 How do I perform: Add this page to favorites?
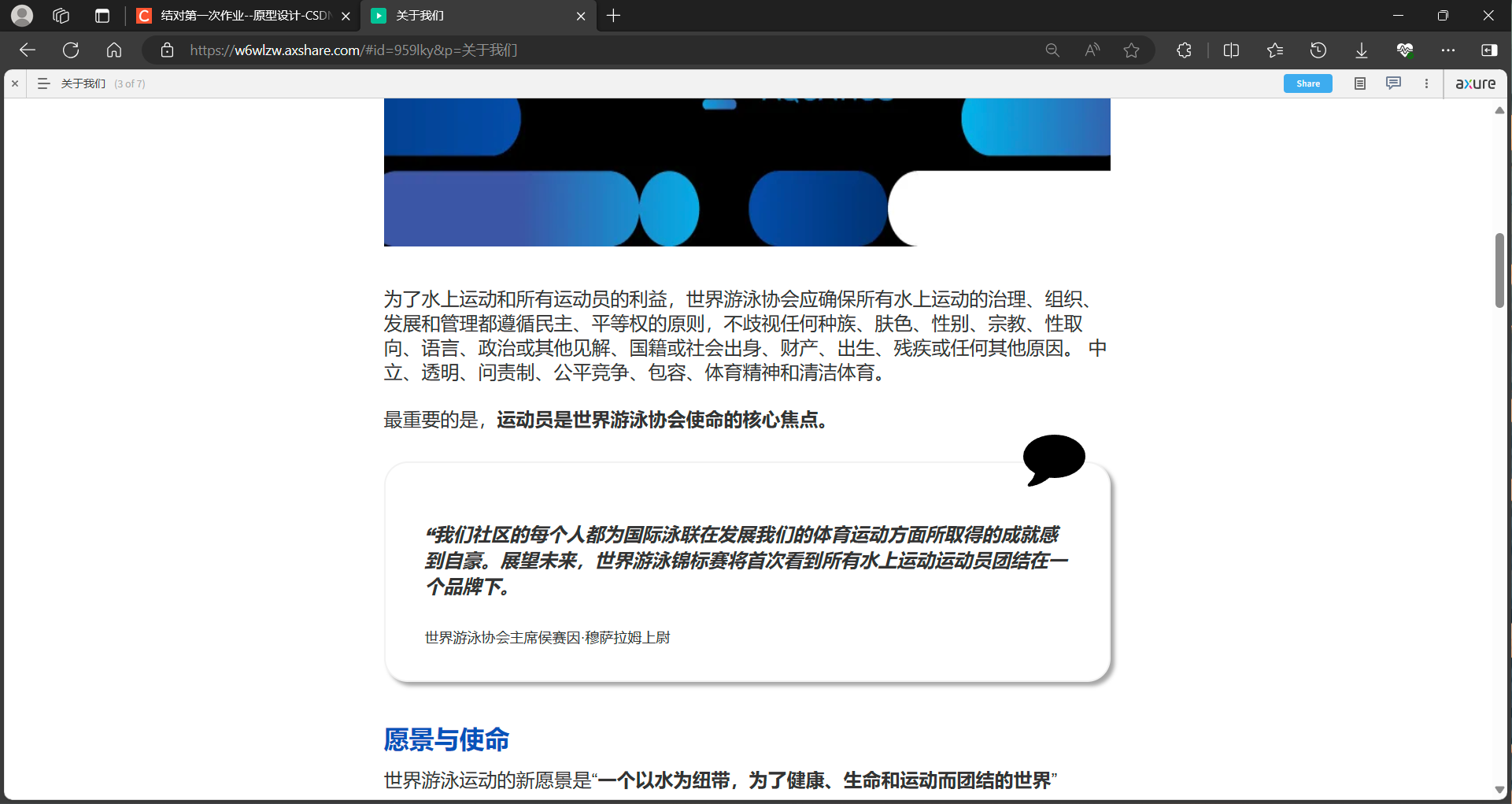coord(1132,50)
